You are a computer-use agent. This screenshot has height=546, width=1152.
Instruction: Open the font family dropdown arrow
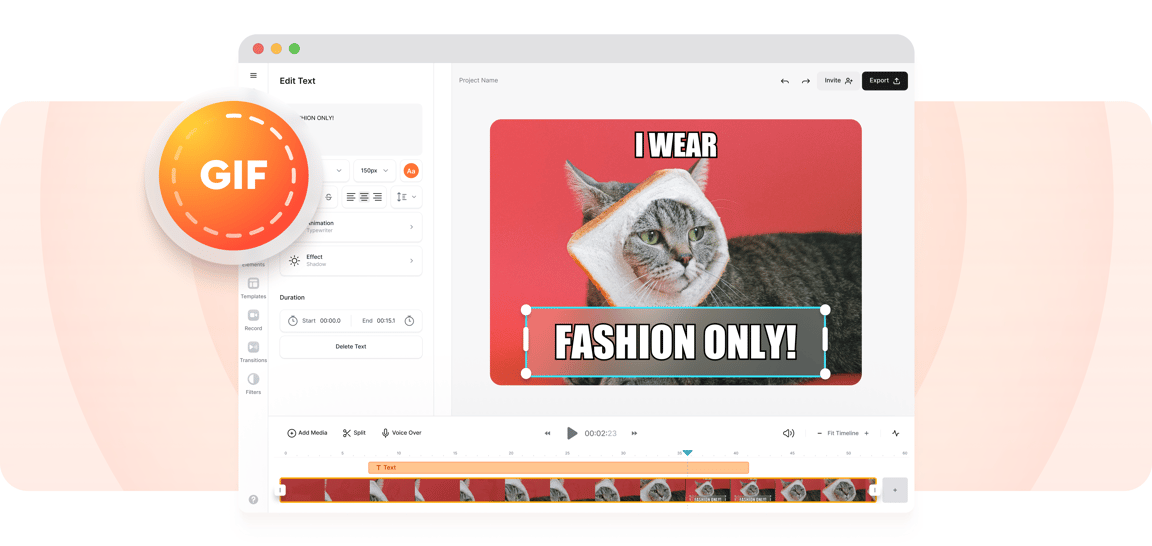point(339,170)
